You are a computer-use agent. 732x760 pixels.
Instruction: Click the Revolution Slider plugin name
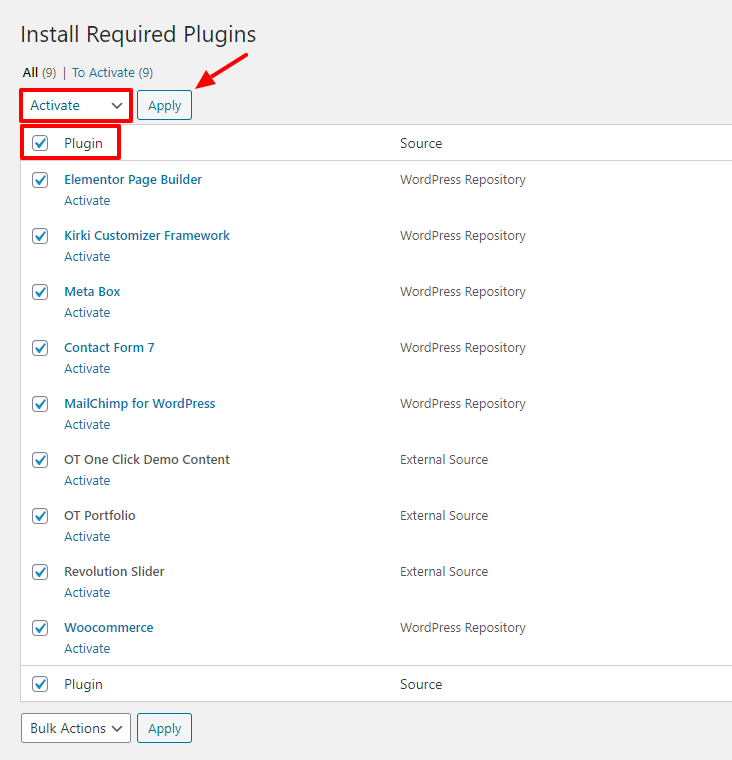pyautogui.click(x=114, y=571)
